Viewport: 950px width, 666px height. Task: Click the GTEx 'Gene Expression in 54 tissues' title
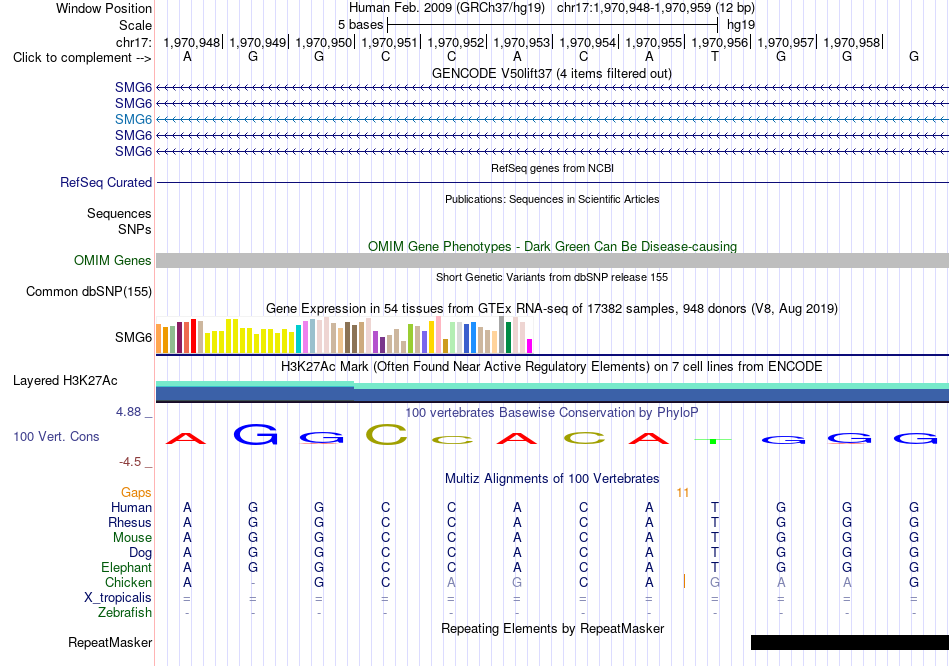(552, 308)
